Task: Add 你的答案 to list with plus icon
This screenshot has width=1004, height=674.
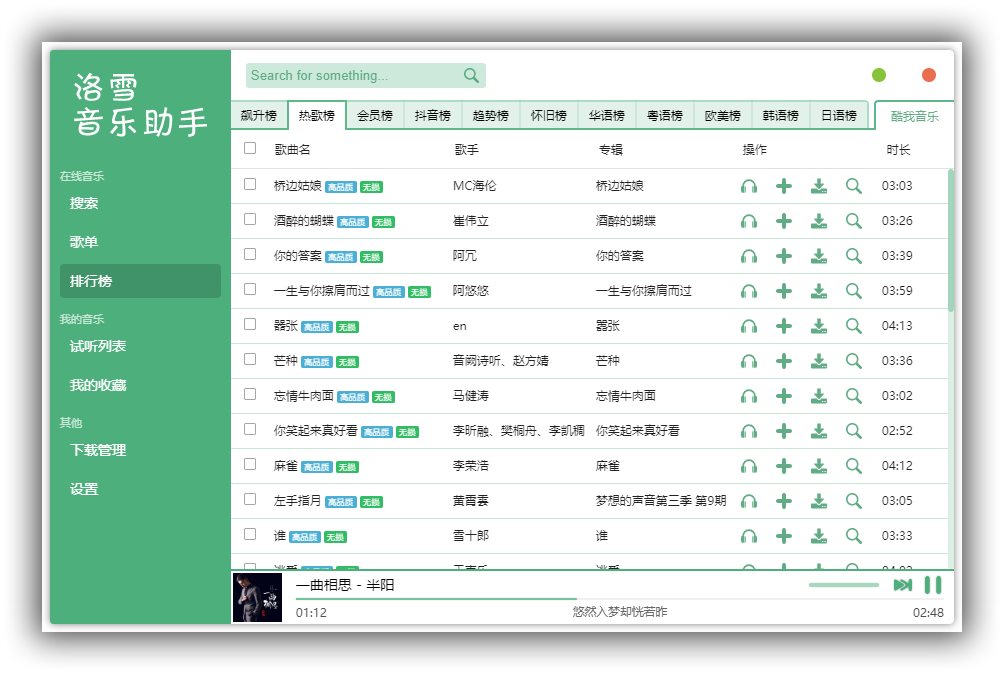Action: coord(784,256)
